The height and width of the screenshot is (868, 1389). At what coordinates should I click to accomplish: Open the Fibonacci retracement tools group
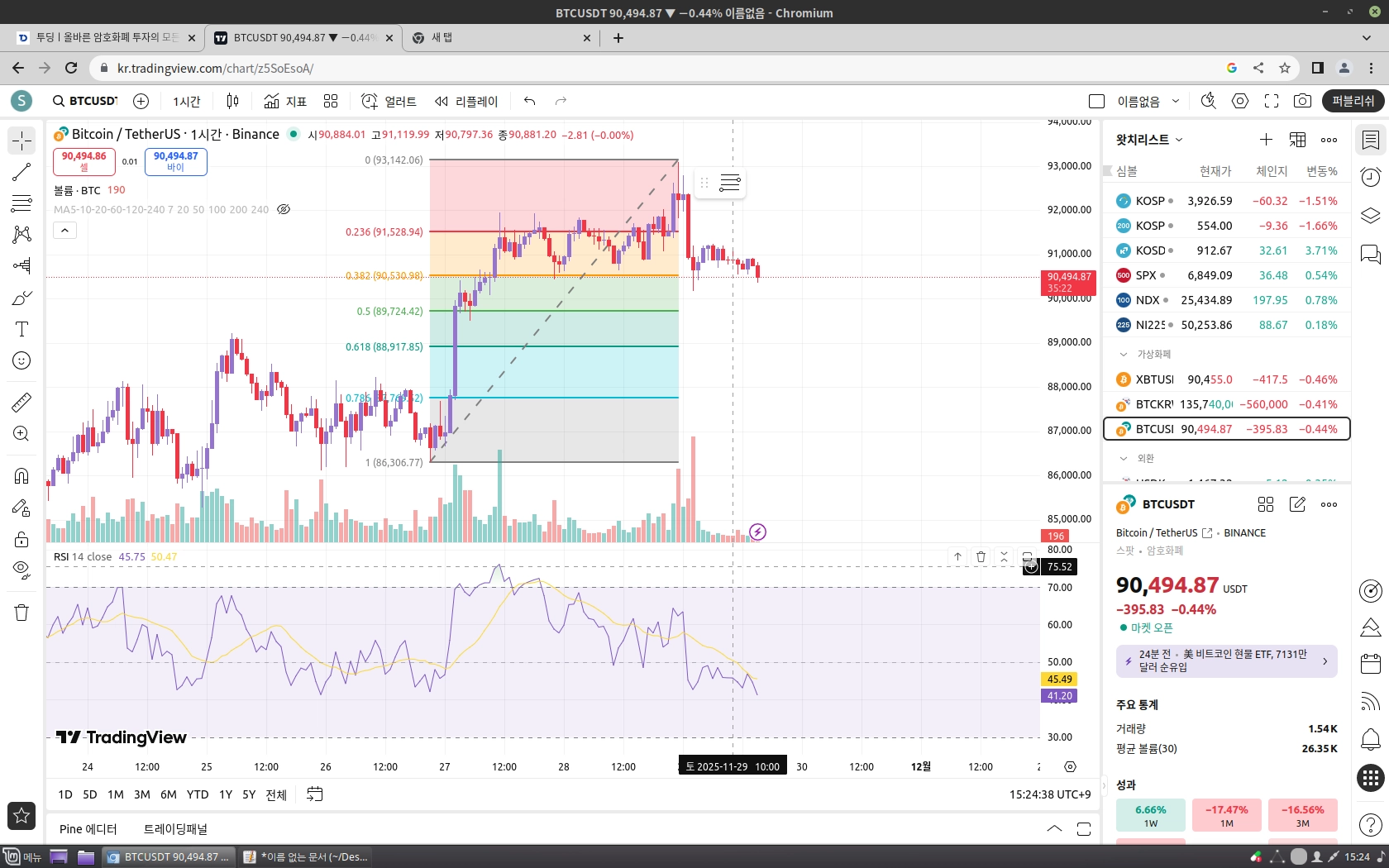(x=21, y=203)
